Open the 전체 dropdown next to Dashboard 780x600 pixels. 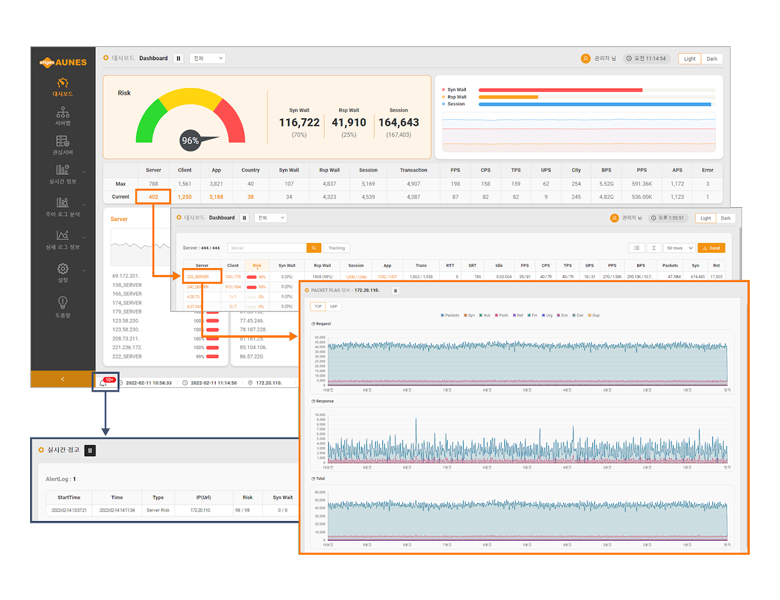click(207, 59)
